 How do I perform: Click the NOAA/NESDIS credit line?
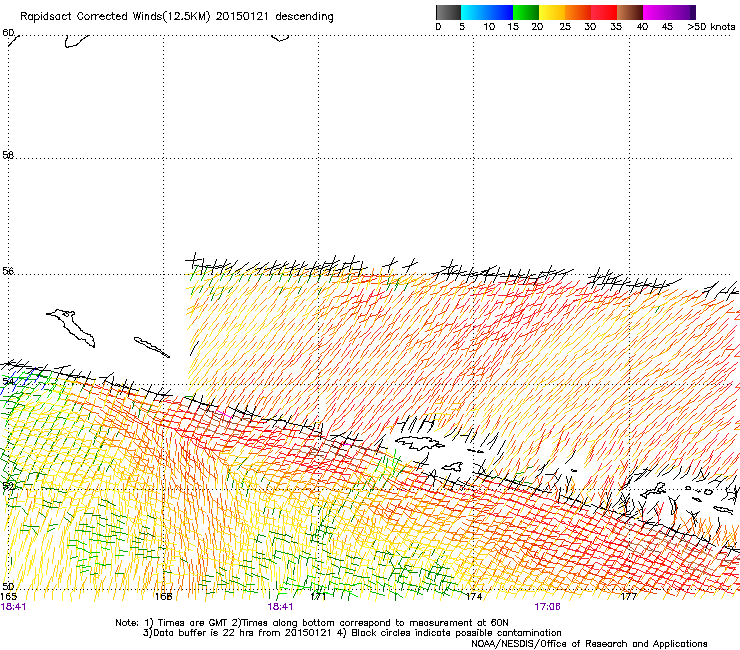click(x=589, y=643)
